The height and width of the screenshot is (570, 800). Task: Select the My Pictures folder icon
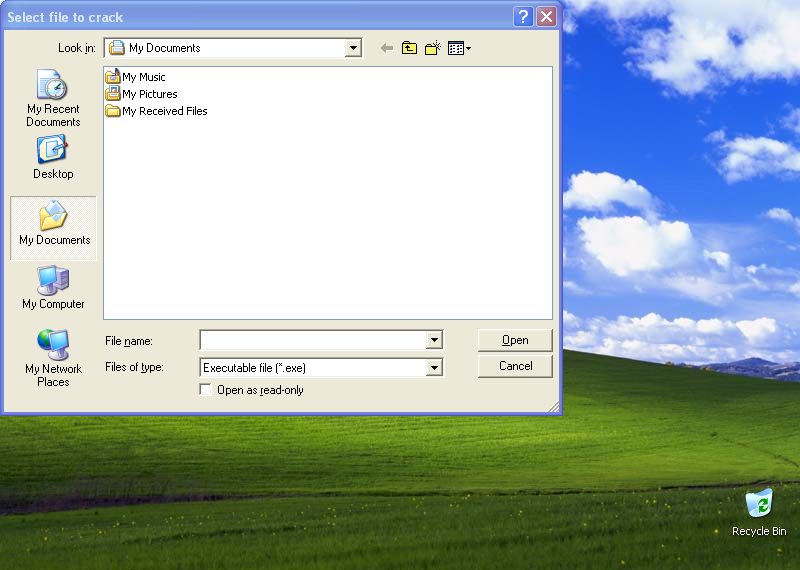[113, 93]
